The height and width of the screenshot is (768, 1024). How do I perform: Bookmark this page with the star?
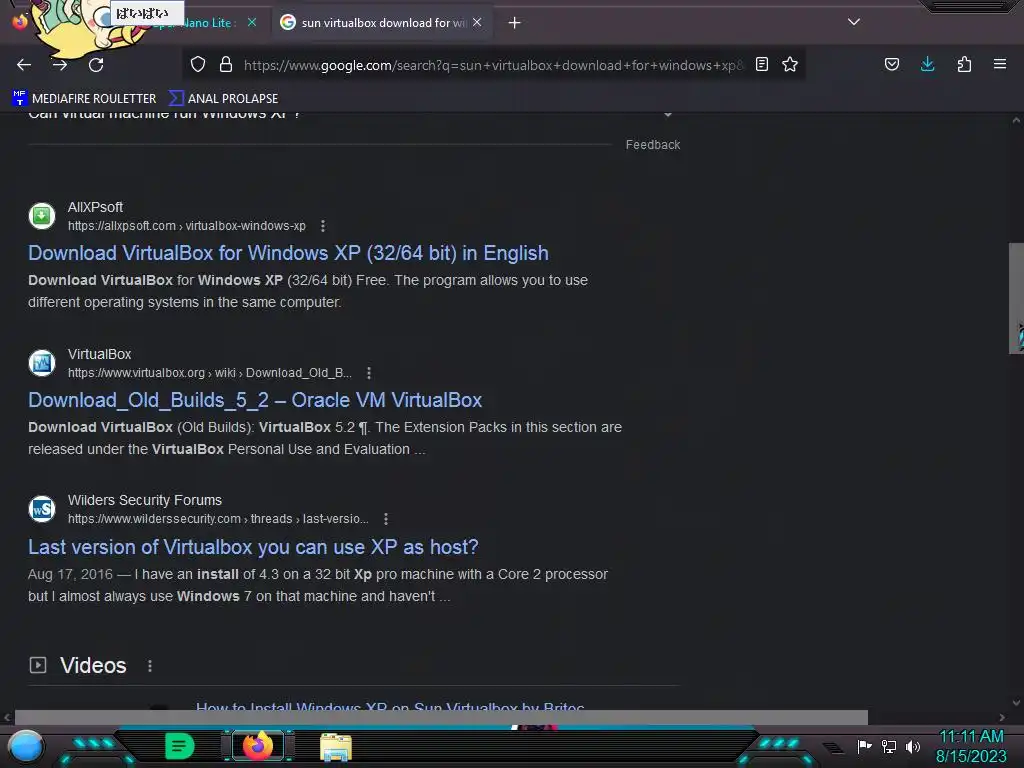click(x=790, y=65)
